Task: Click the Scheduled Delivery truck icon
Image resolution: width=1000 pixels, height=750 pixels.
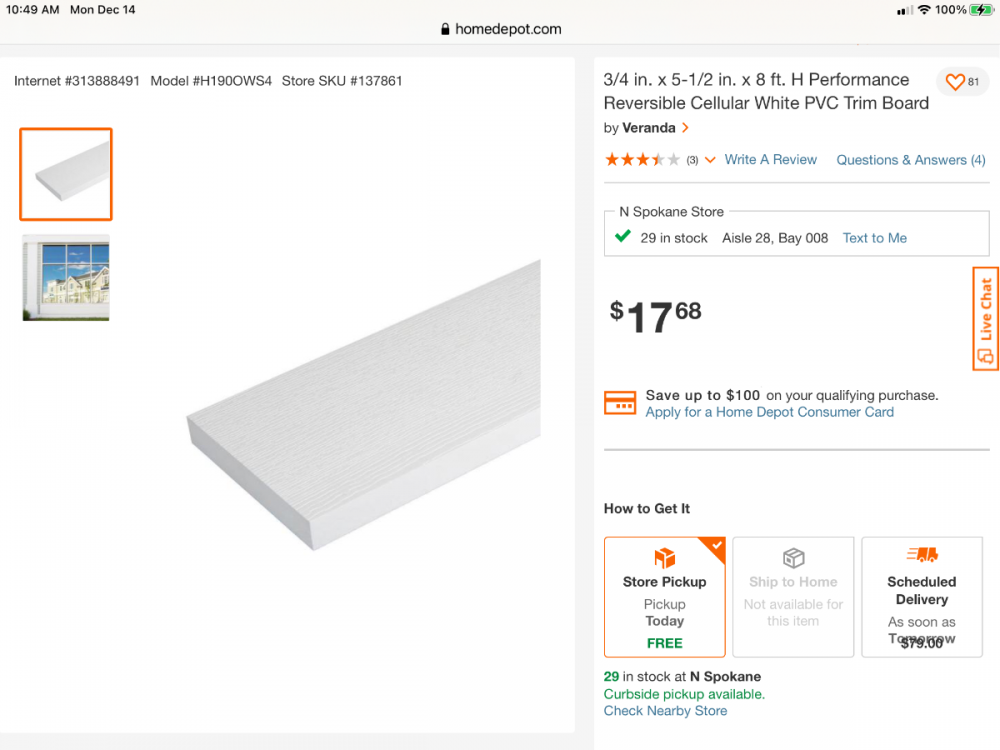Action: click(921, 554)
